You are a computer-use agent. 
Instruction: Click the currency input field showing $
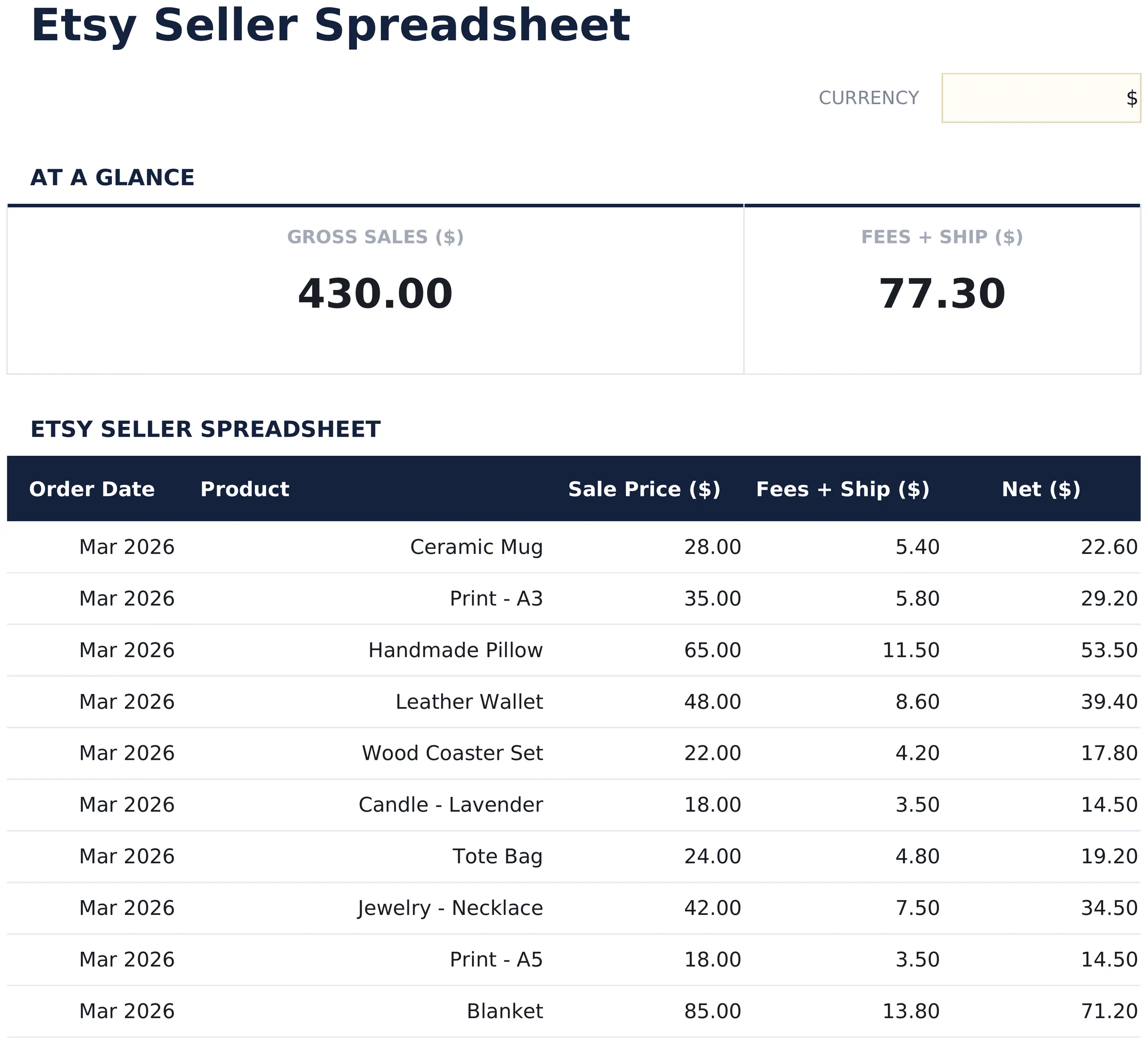(x=1041, y=98)
